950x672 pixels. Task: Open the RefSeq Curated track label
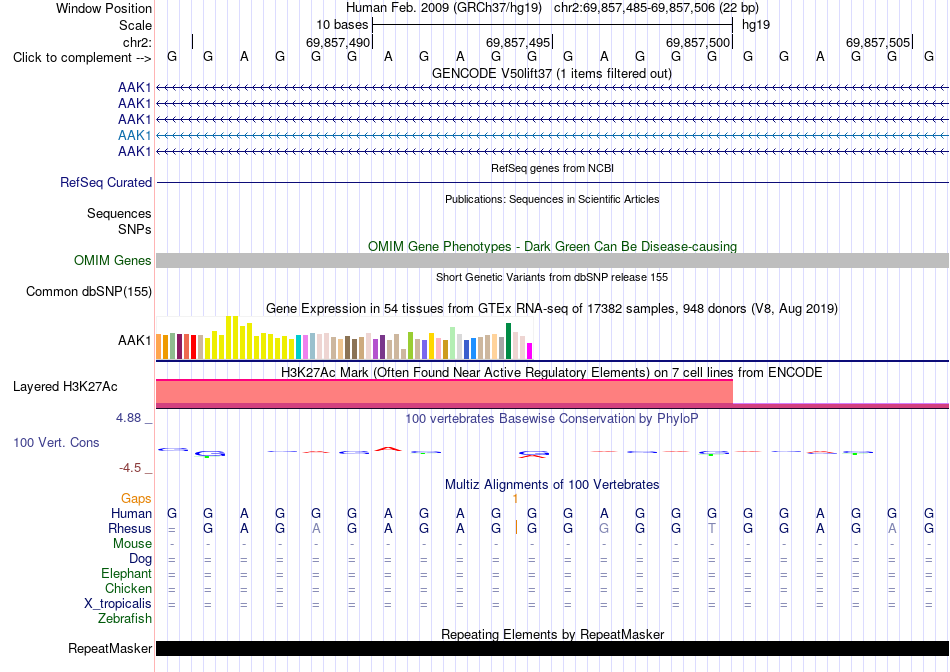pyautogui.click(x=106, y=182)
